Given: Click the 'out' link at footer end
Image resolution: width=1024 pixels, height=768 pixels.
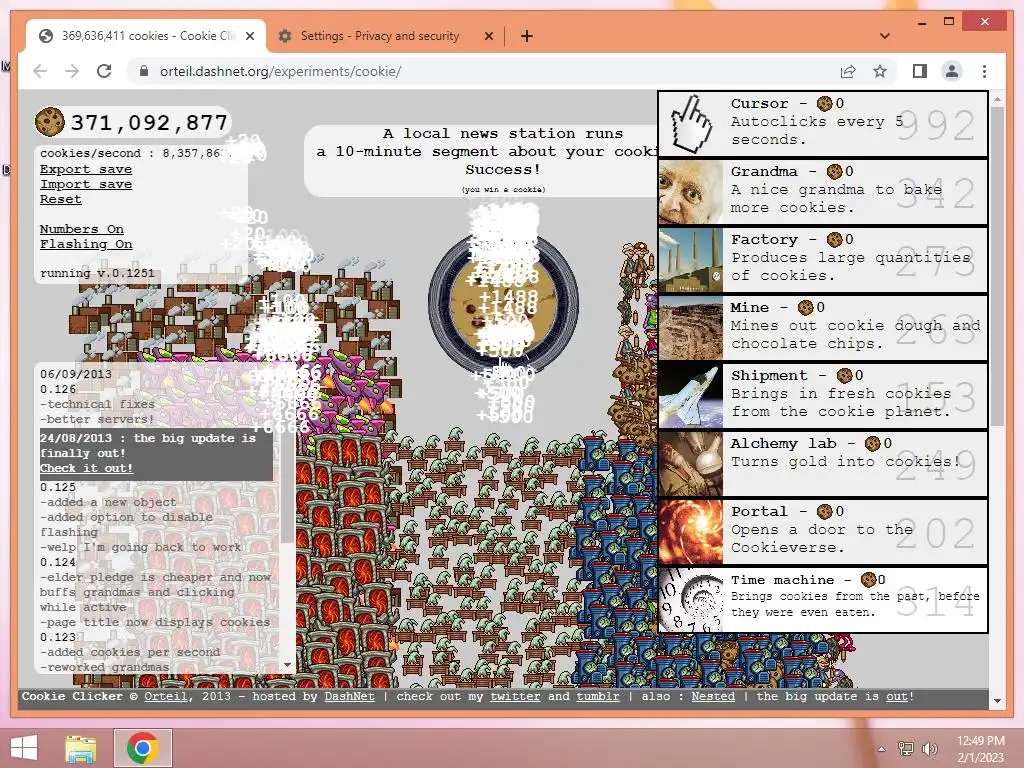Looking at the screenshot, I should [x=897, y=696].
